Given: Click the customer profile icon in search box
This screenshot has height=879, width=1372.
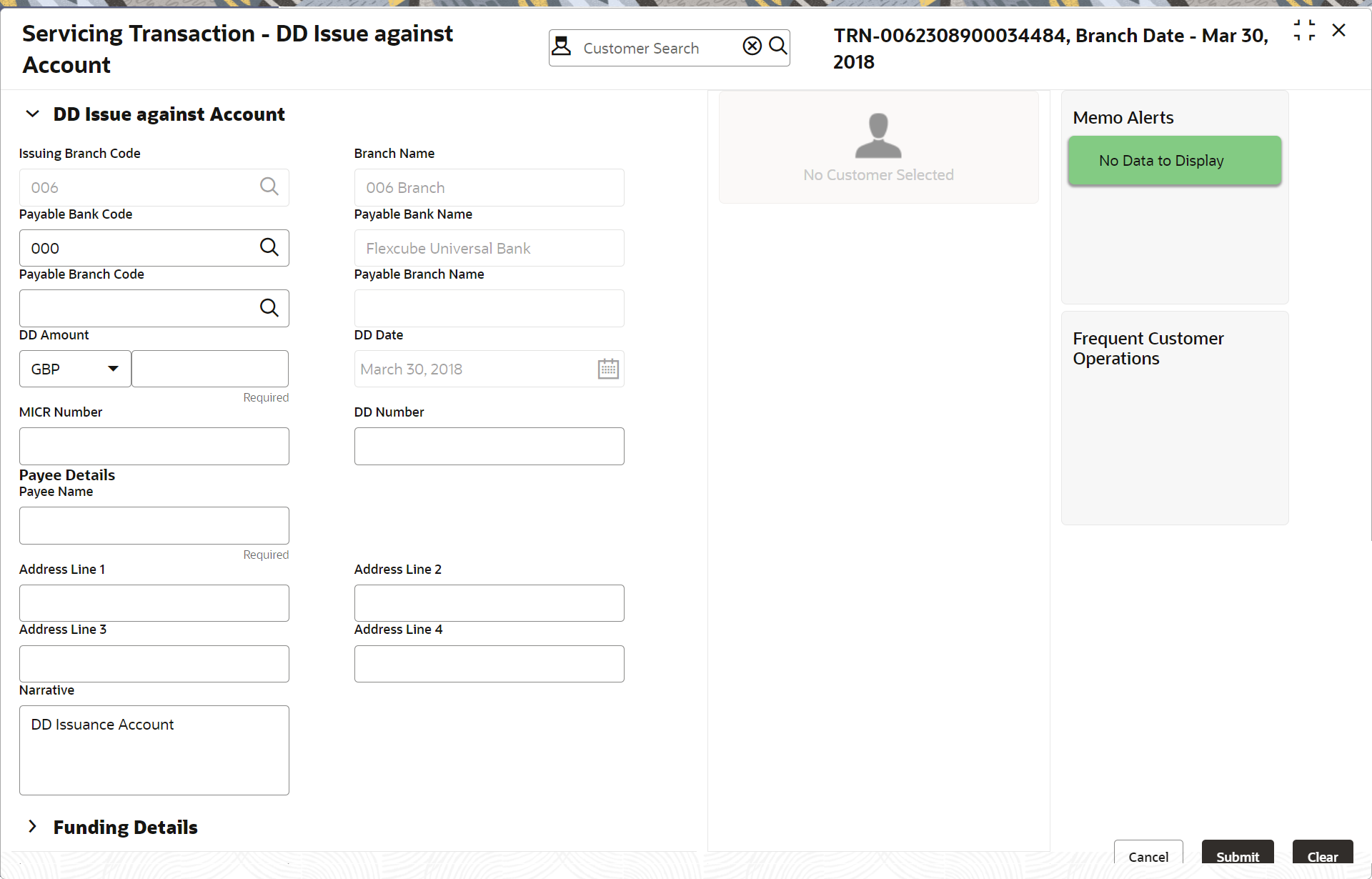Looking at the screenshot, I should 562,46.
